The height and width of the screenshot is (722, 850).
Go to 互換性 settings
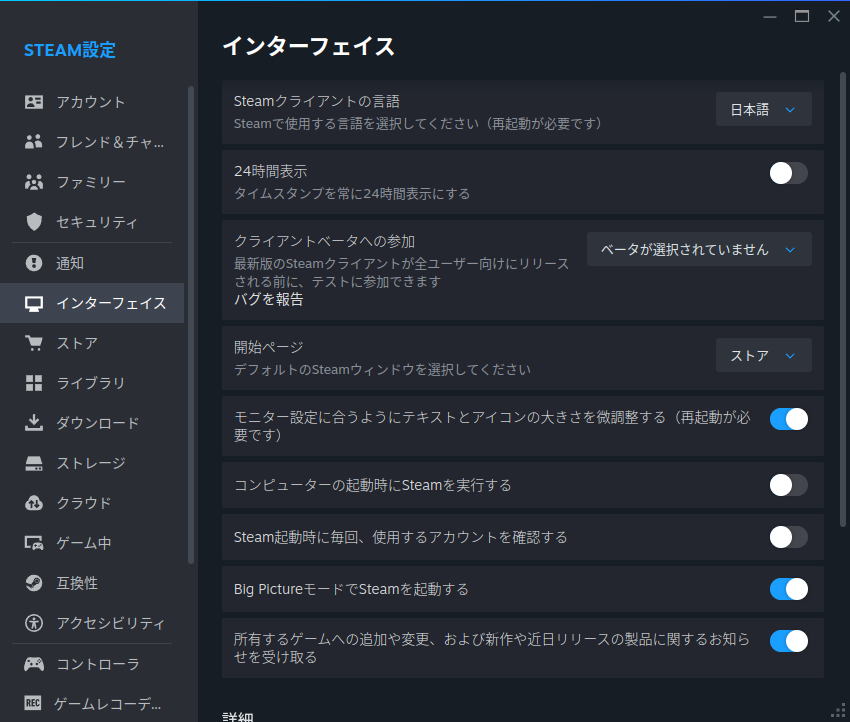click(x=92, y=583)
